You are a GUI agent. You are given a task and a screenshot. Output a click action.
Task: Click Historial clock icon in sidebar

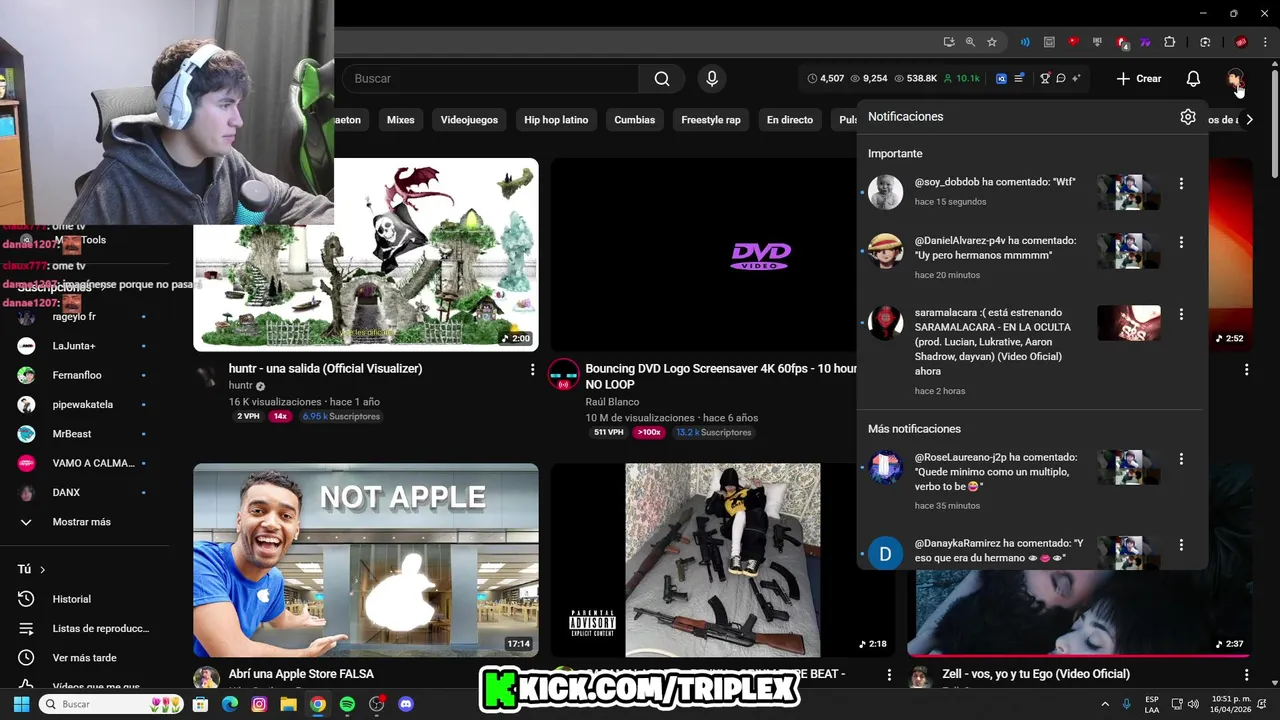[26, 599]
